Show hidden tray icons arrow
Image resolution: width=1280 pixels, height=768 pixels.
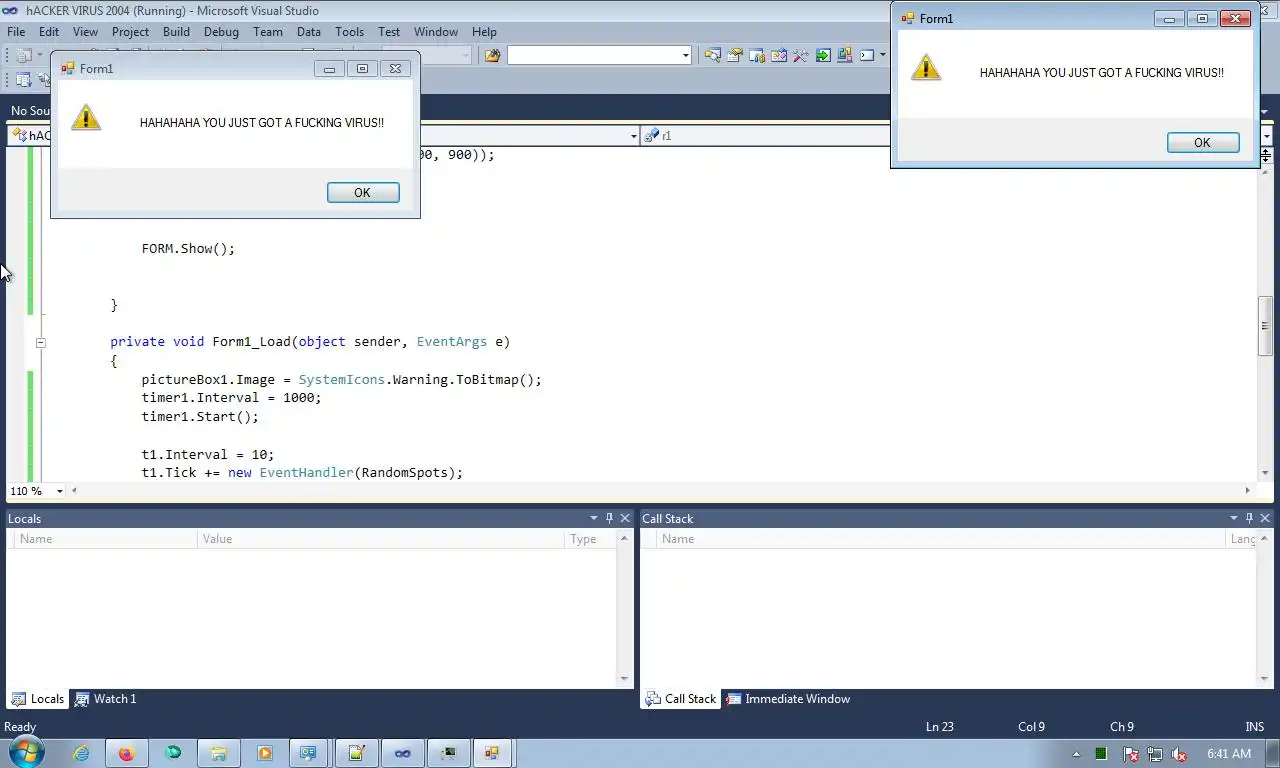point(1077,754)
